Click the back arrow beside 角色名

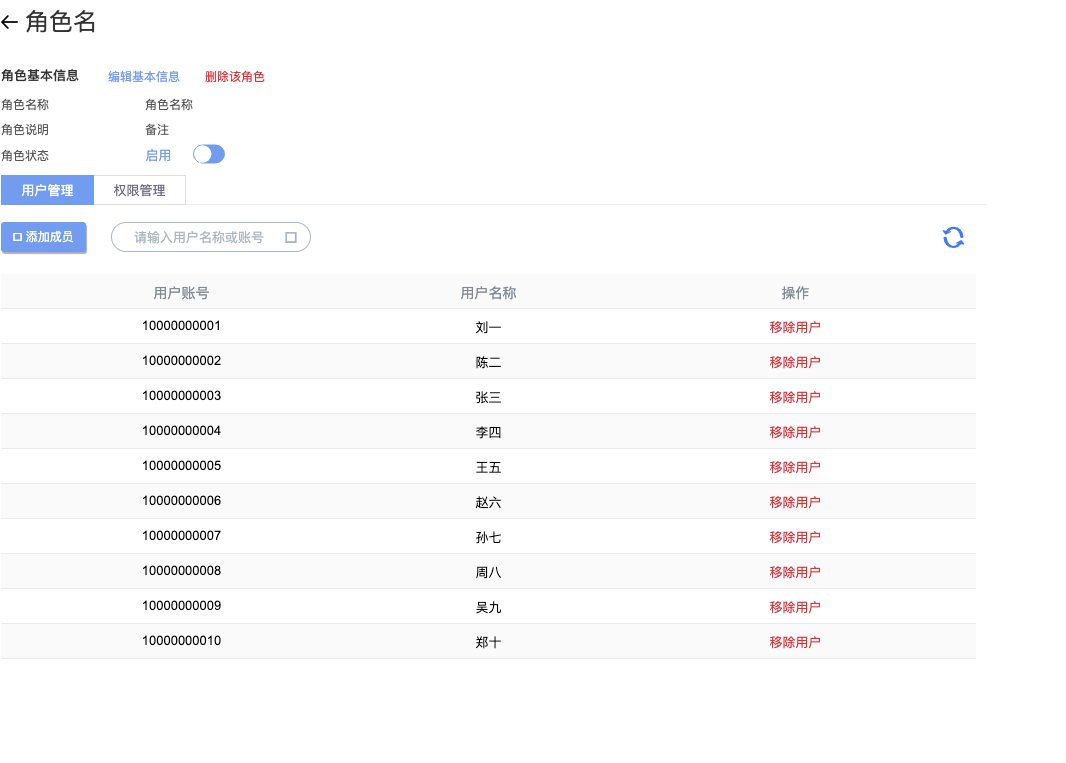point(10,22)
